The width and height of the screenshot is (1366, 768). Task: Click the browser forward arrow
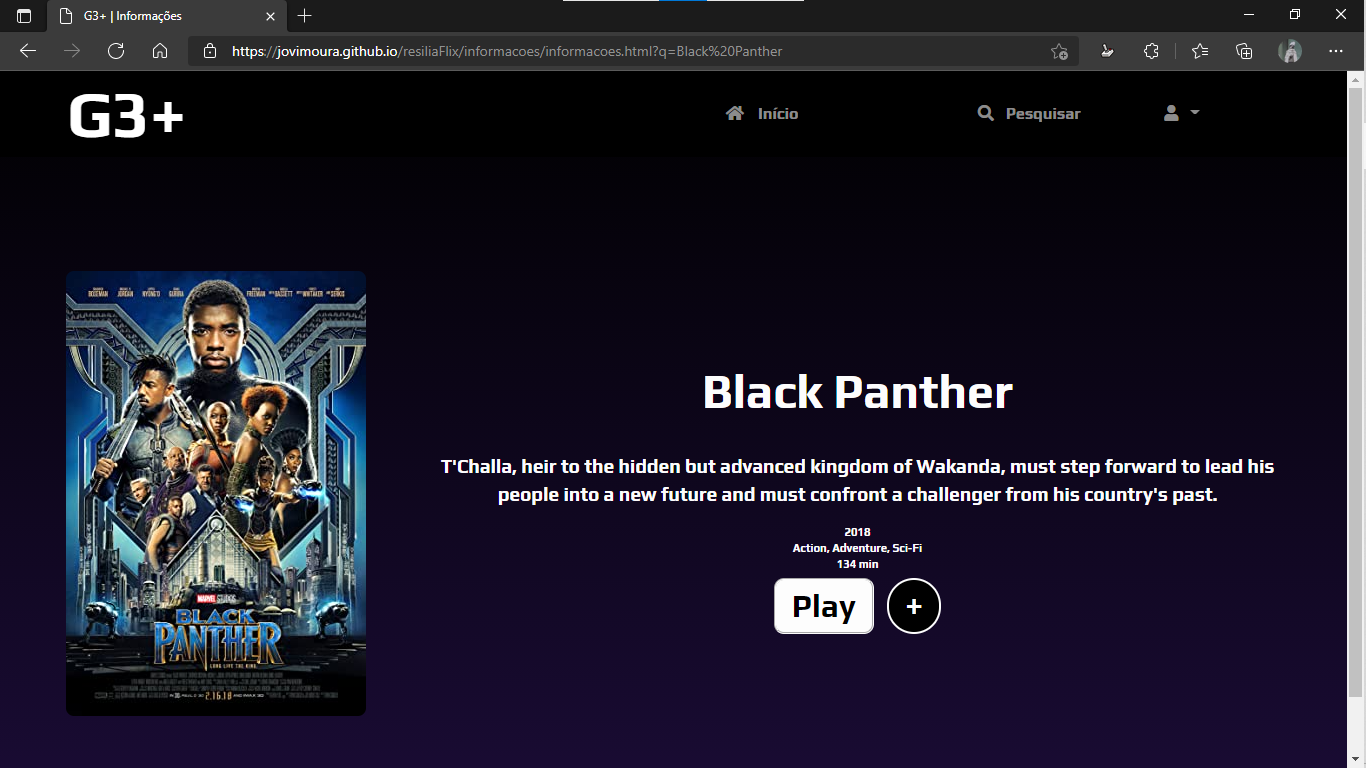coord(72,51)
